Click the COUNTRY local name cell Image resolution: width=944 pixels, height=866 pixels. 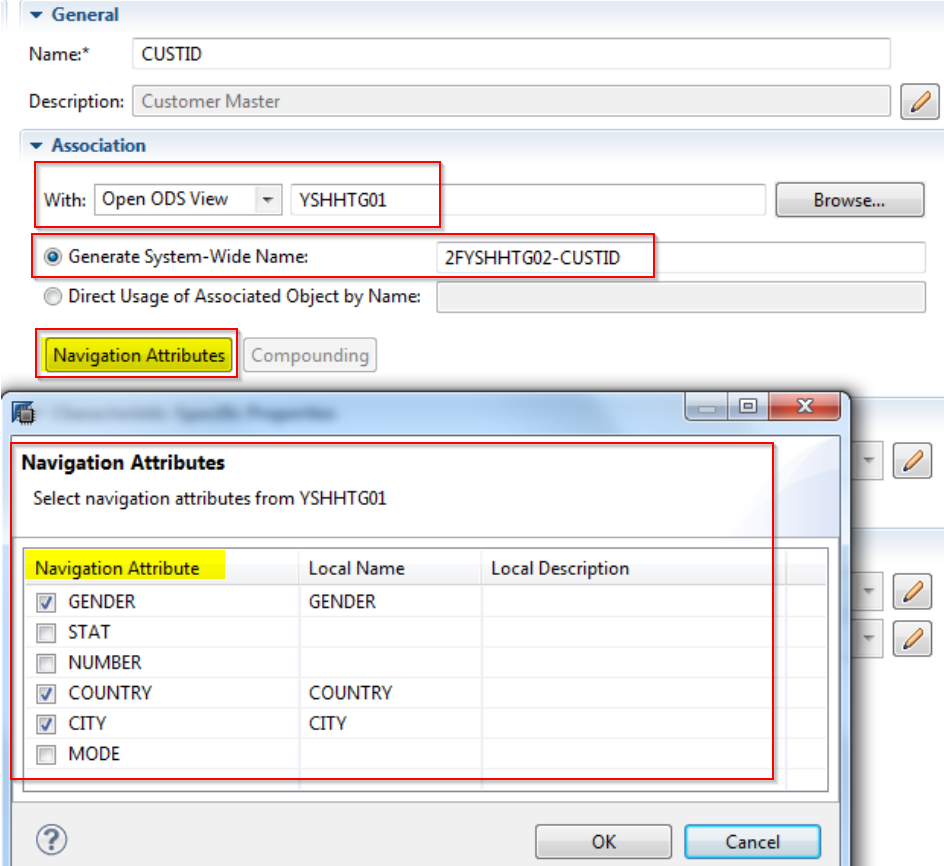(390, 693)
